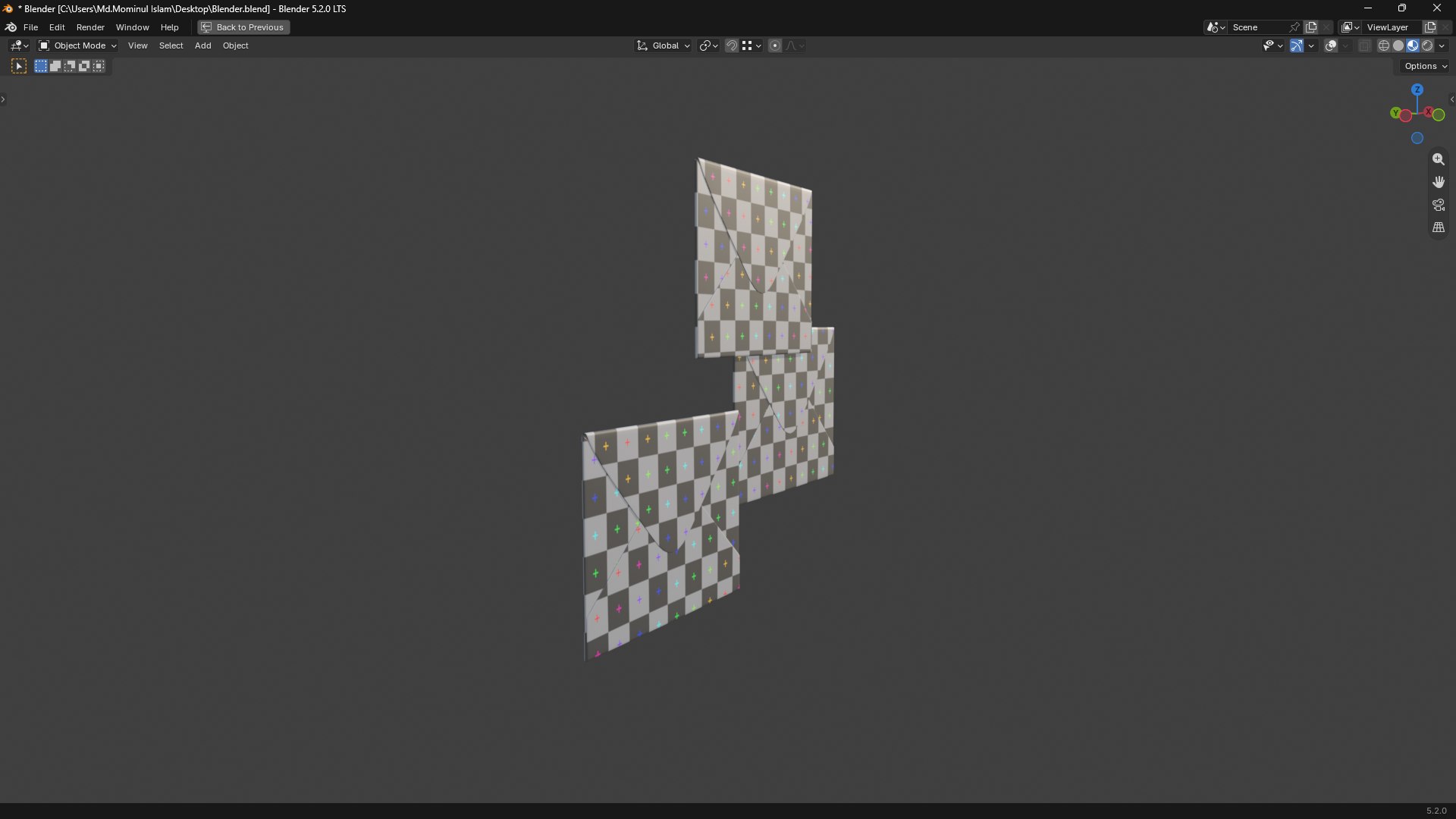Click the Scene name field
This screenshot has height=819, width=1456.
pos(1259,27)
